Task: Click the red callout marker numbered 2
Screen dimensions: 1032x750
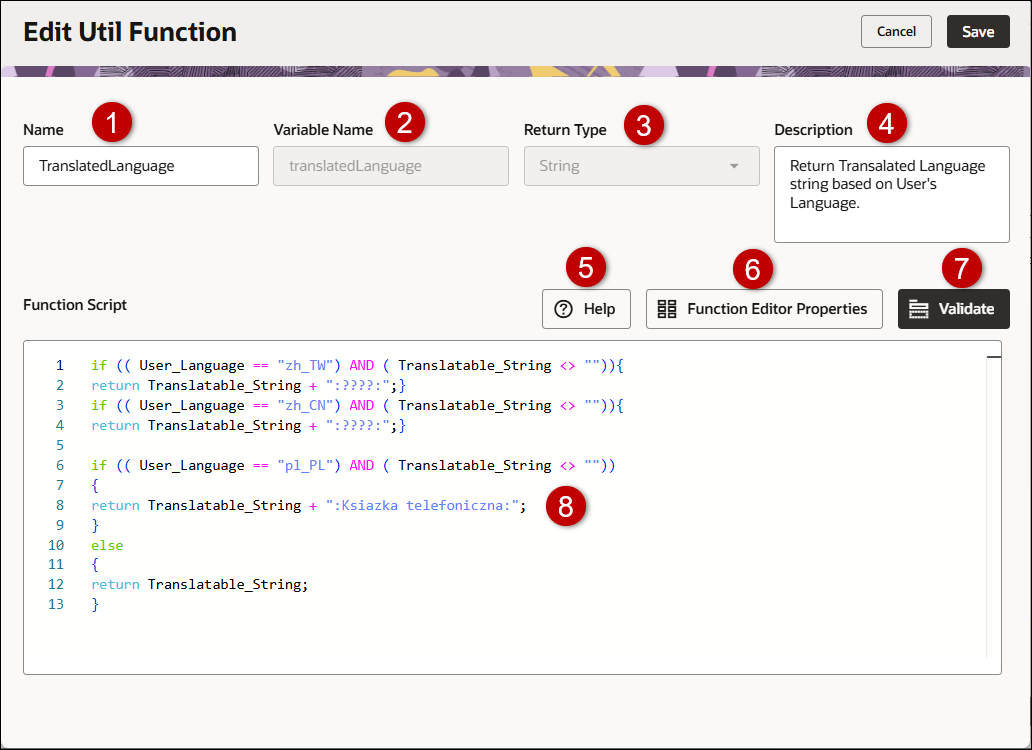Action: tap(404, 124)
